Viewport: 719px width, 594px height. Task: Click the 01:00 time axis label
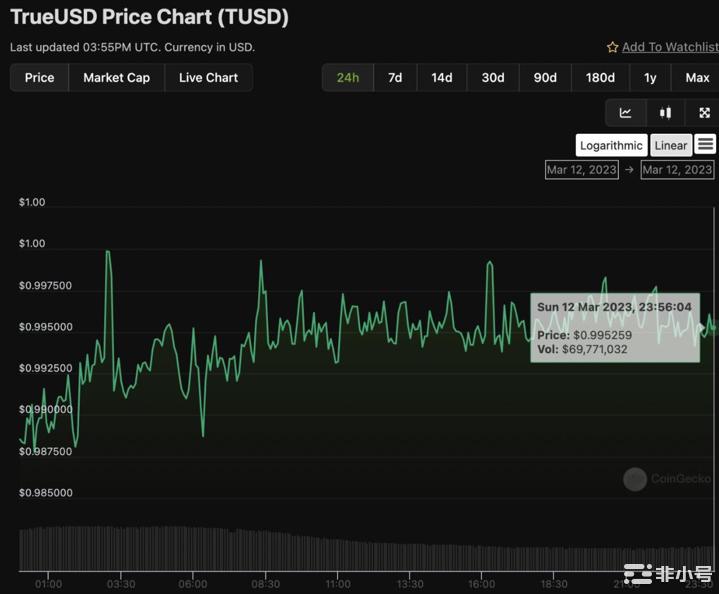click(48, 584)
